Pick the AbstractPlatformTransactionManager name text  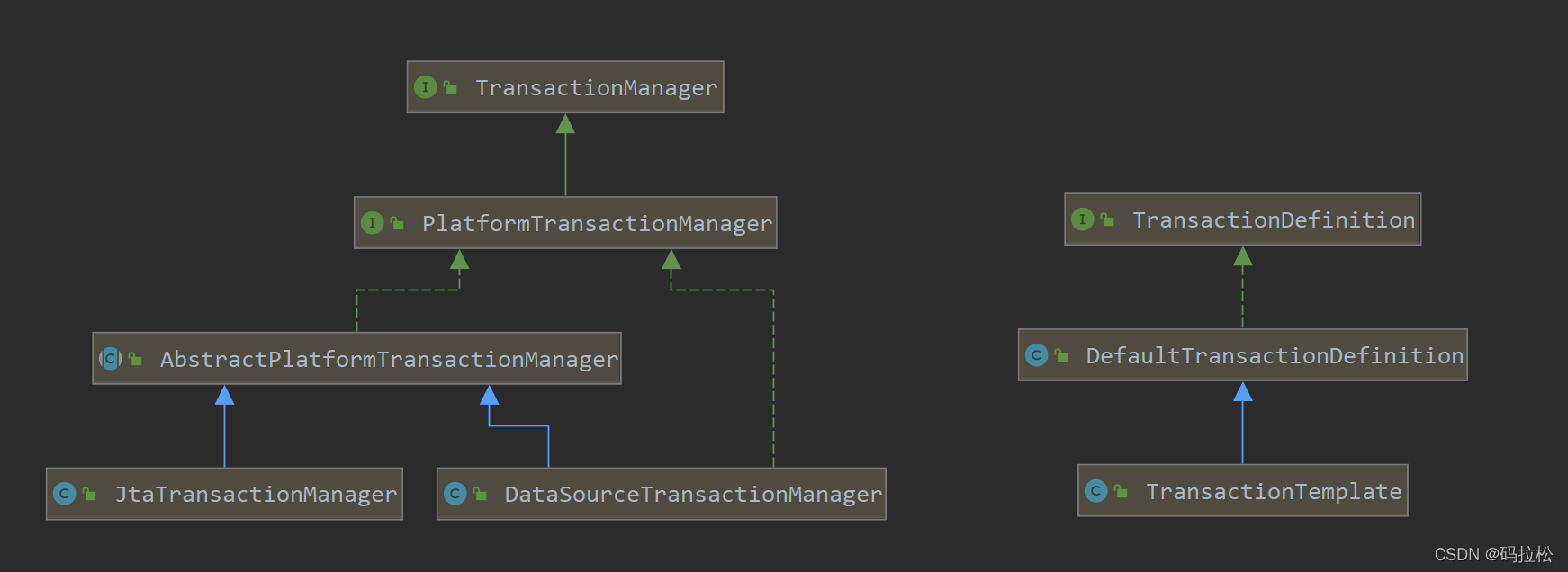point(389,360)
